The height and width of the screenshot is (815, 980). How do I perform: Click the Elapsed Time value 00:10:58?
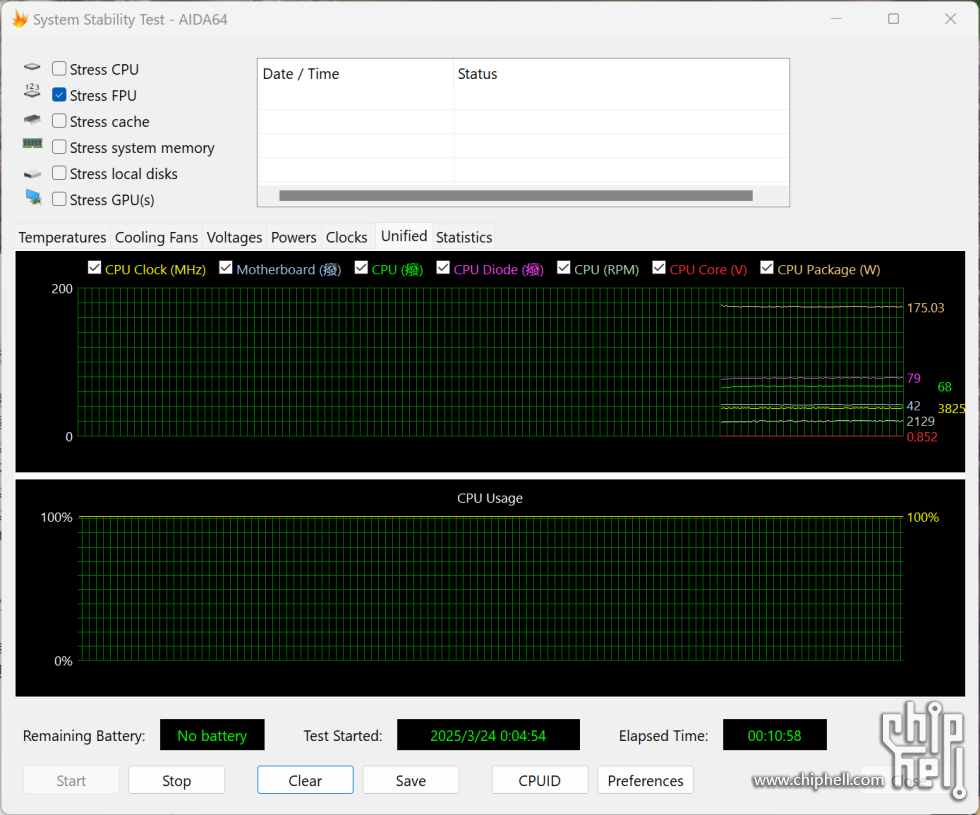click(774, 735)
